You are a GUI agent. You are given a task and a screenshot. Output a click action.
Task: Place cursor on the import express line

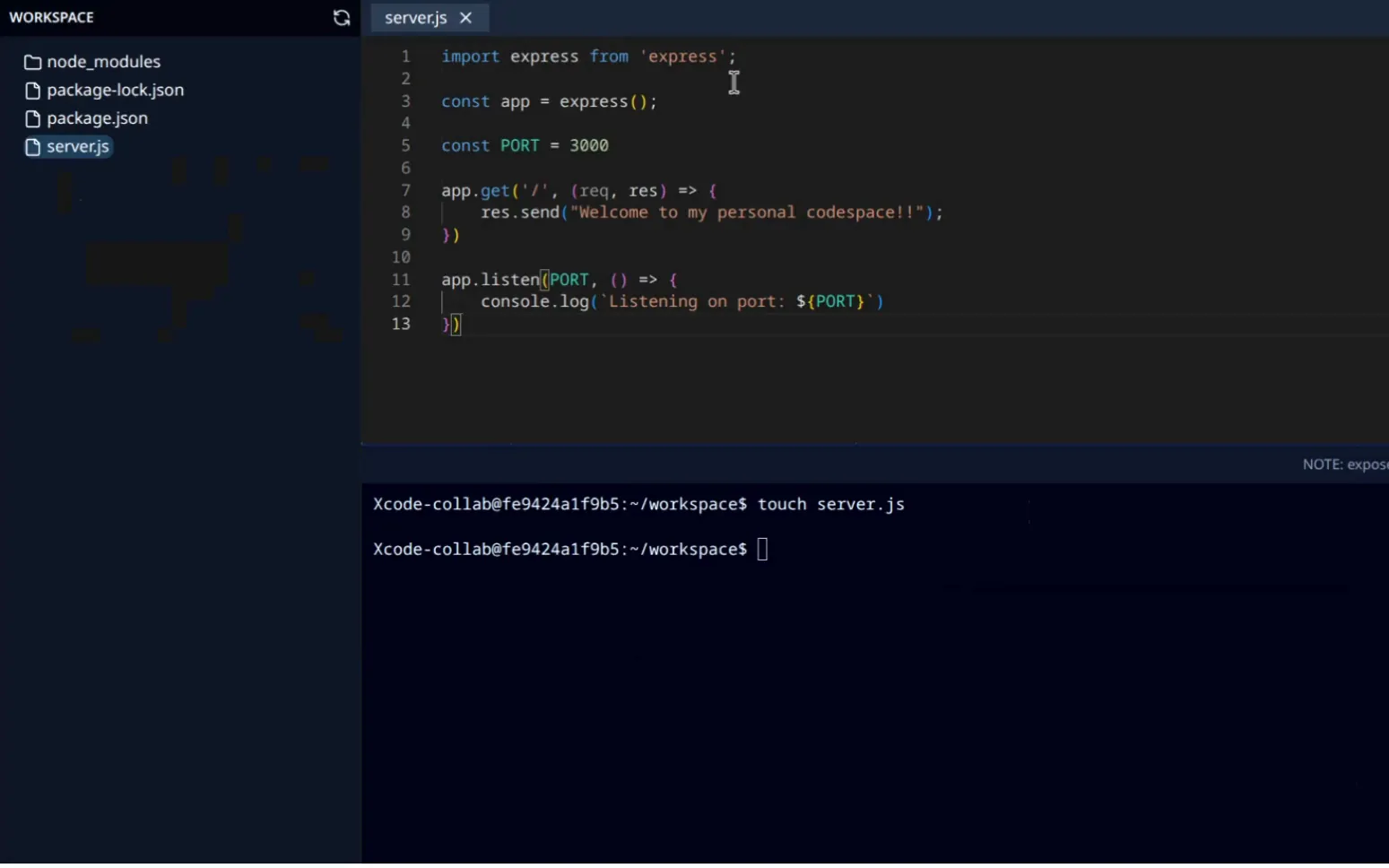[588, 56]
